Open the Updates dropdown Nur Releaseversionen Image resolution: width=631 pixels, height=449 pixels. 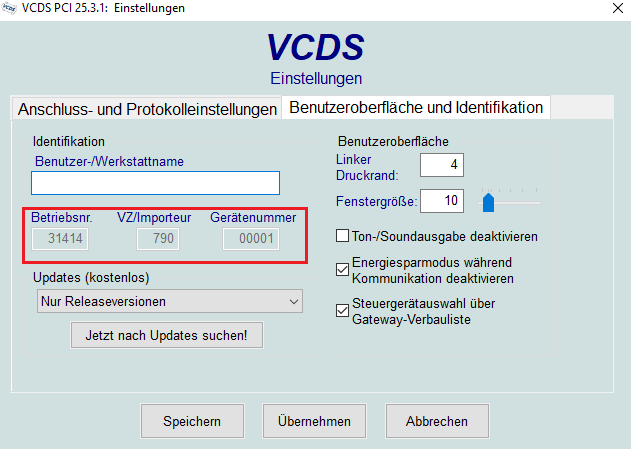click(170, 301)
